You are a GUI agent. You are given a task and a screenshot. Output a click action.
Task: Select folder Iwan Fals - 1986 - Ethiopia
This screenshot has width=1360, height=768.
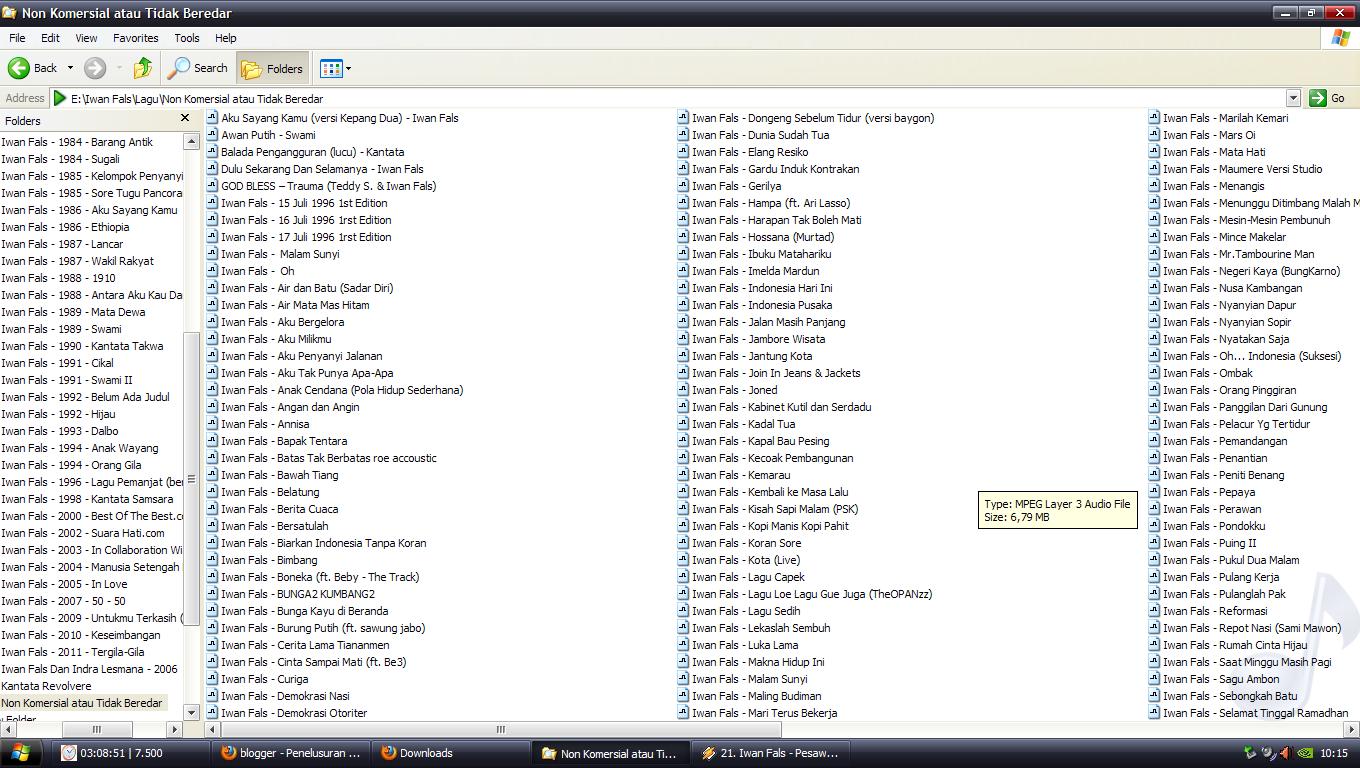pos(65,227)
